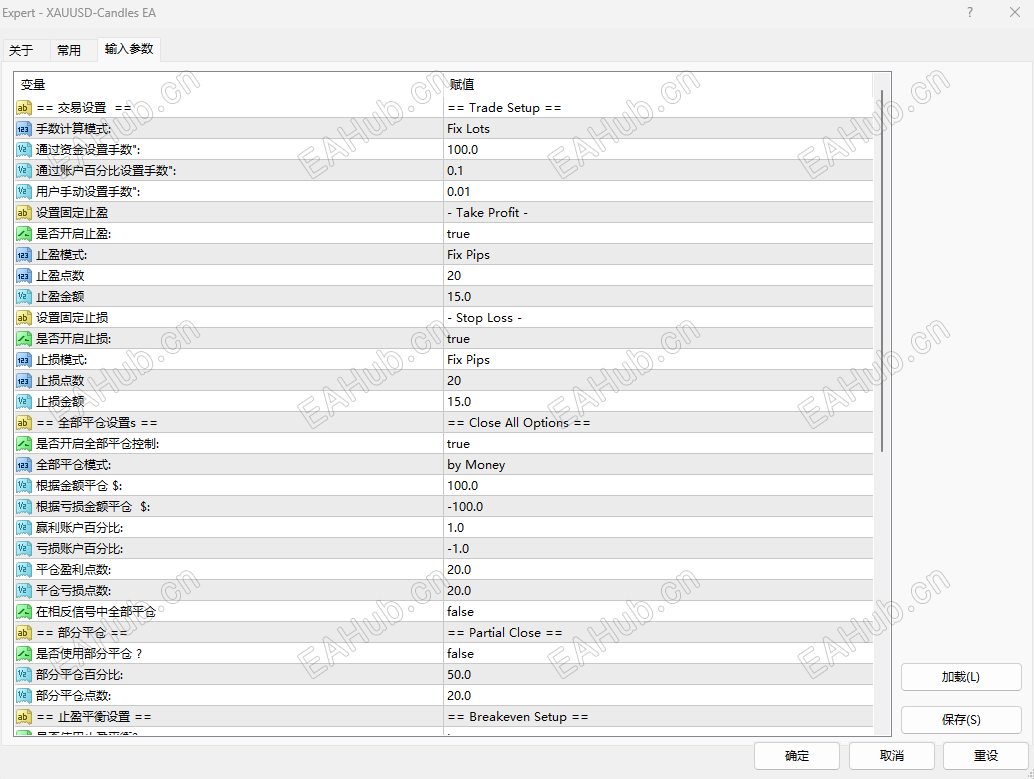Click the vertical scrollbar of the parameter list
The height and width of the screenshot is (779, 1034).
pos(882,270)
